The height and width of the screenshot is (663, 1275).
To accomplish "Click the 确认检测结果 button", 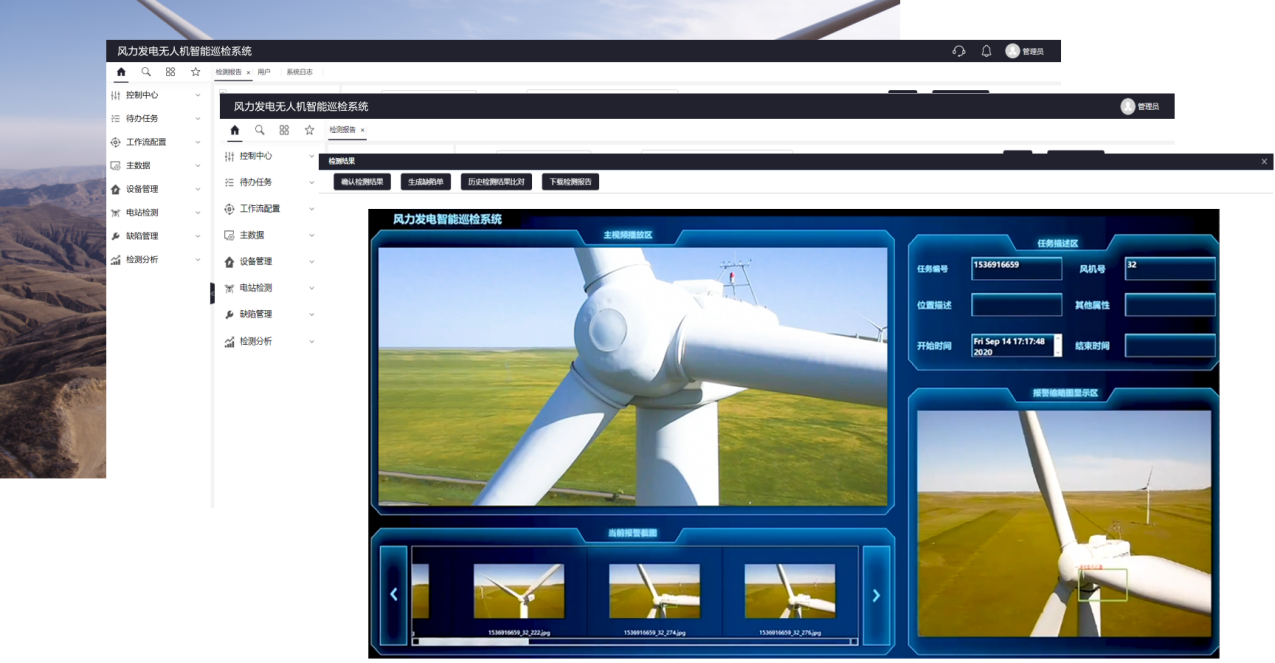I will [x=362, y=182].
